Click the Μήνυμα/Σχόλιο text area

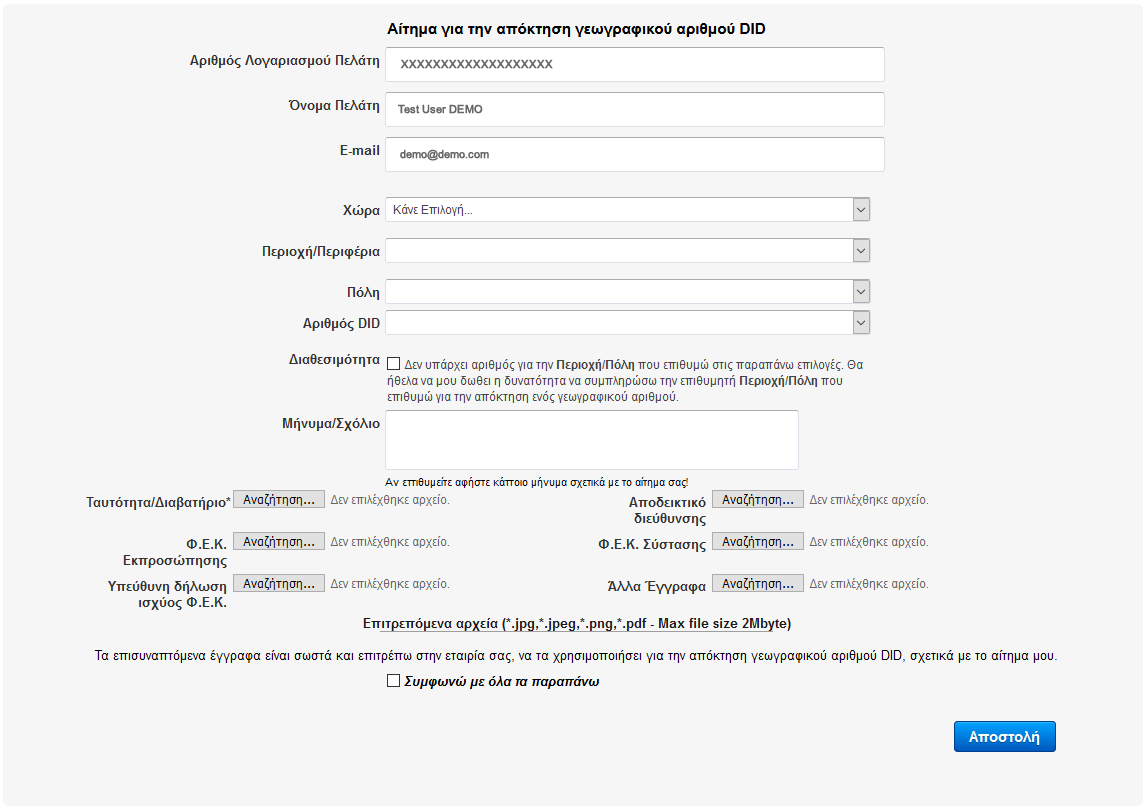coord(592,440)
